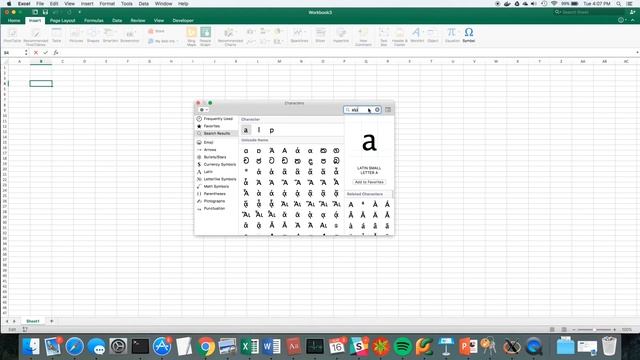Click the zoom slider in status bar
Viewport: 640px width, 360px height.
[x=594, y=329]
